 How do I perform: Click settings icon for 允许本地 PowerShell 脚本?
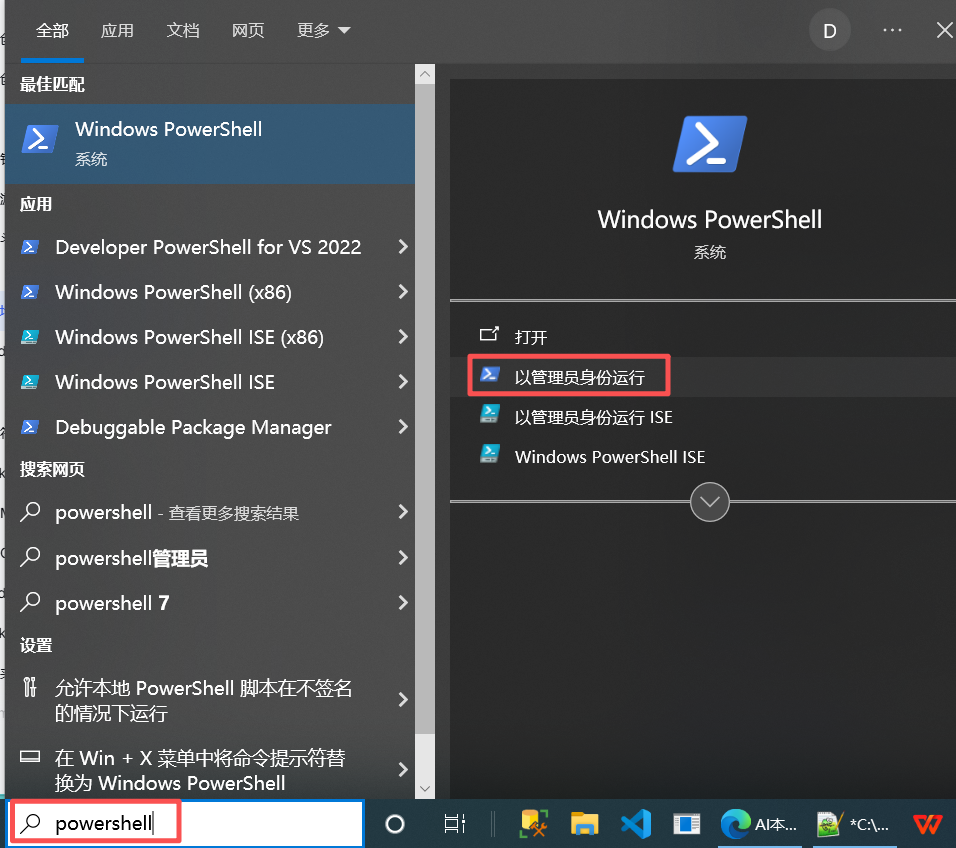click(x=30, y=688)
